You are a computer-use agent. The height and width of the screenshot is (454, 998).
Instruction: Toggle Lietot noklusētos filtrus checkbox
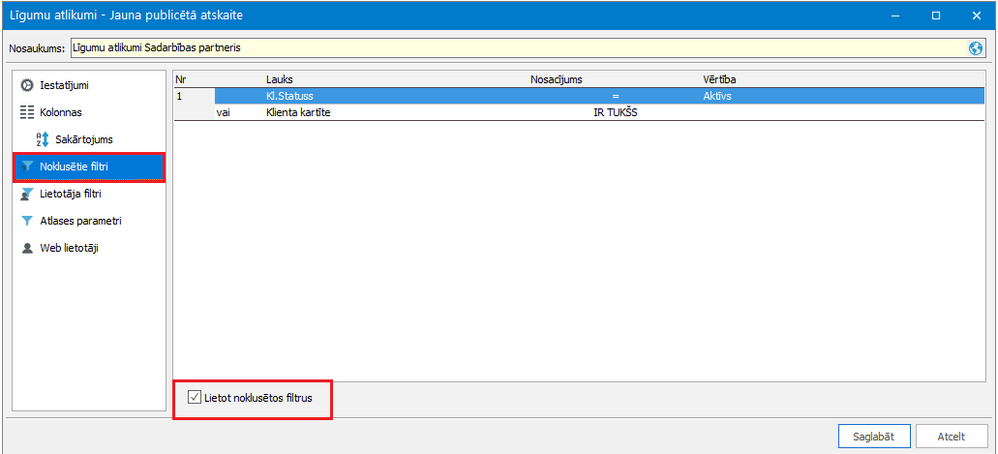(x=194, y=398)
